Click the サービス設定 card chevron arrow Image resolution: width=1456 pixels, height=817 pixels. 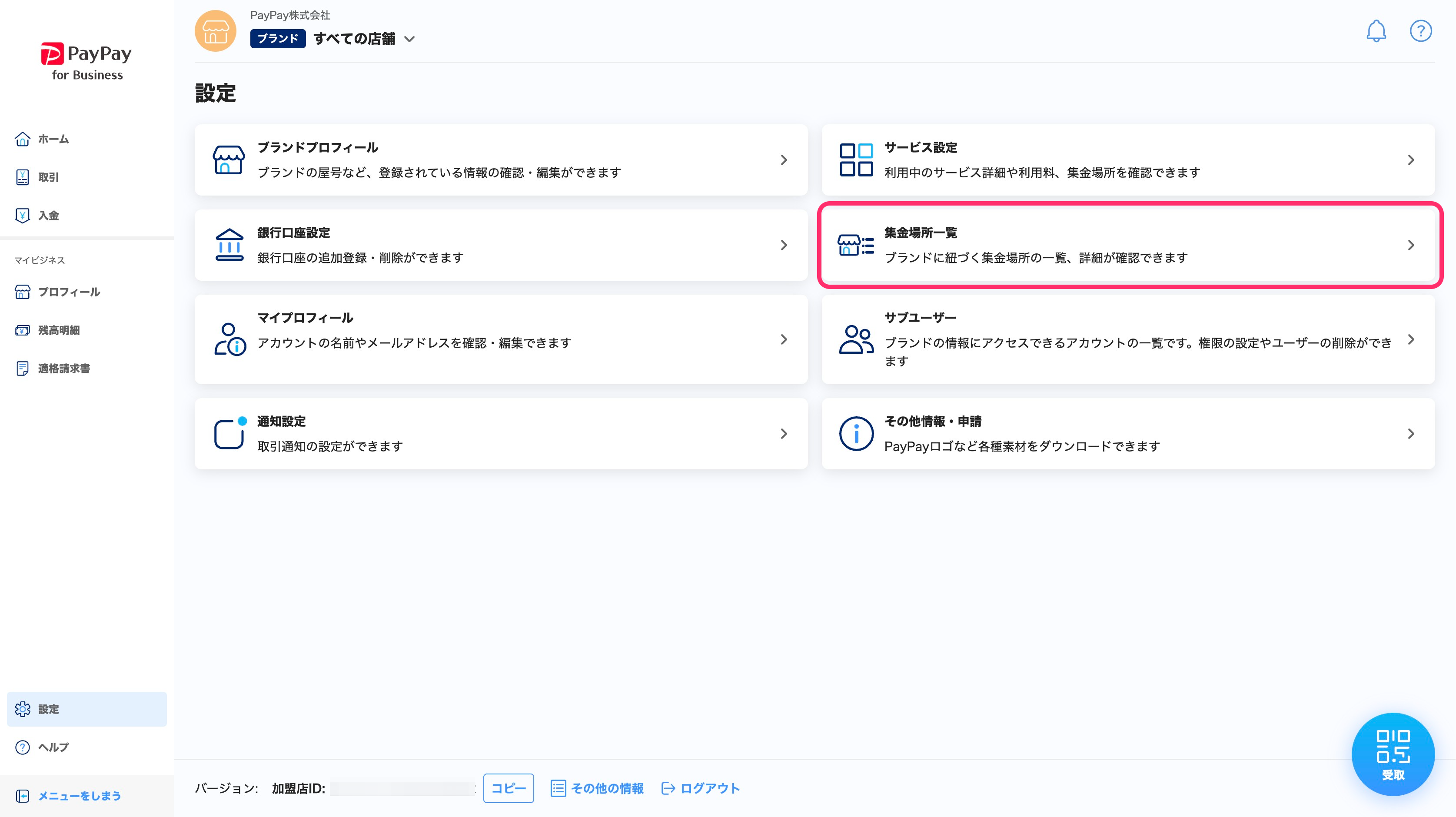[1411, 160]
